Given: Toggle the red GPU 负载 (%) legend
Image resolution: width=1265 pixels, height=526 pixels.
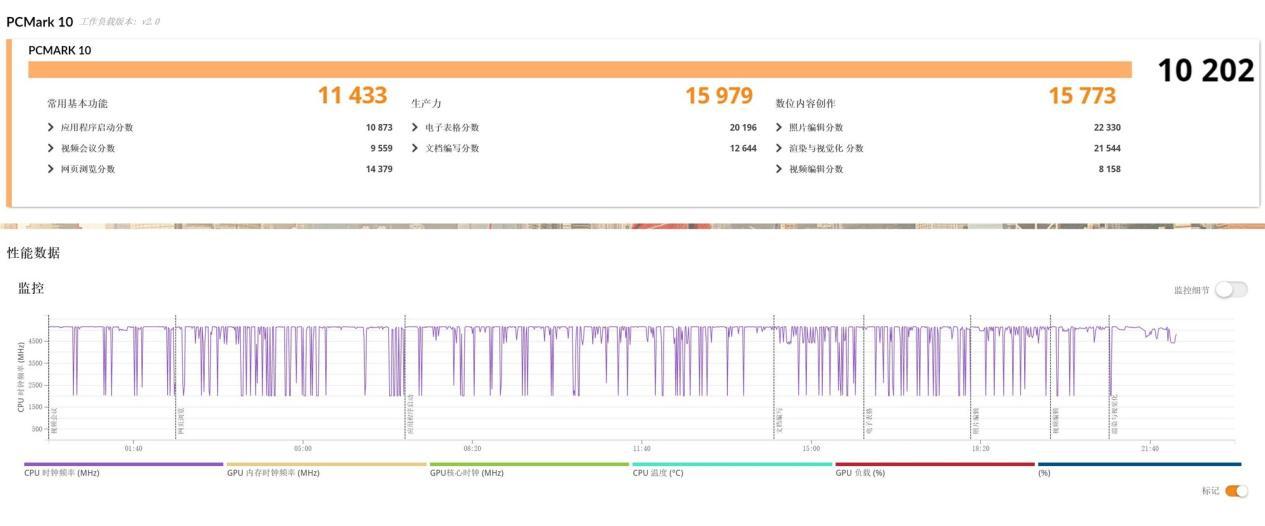Looking at the screenshot, I should 935,465.
